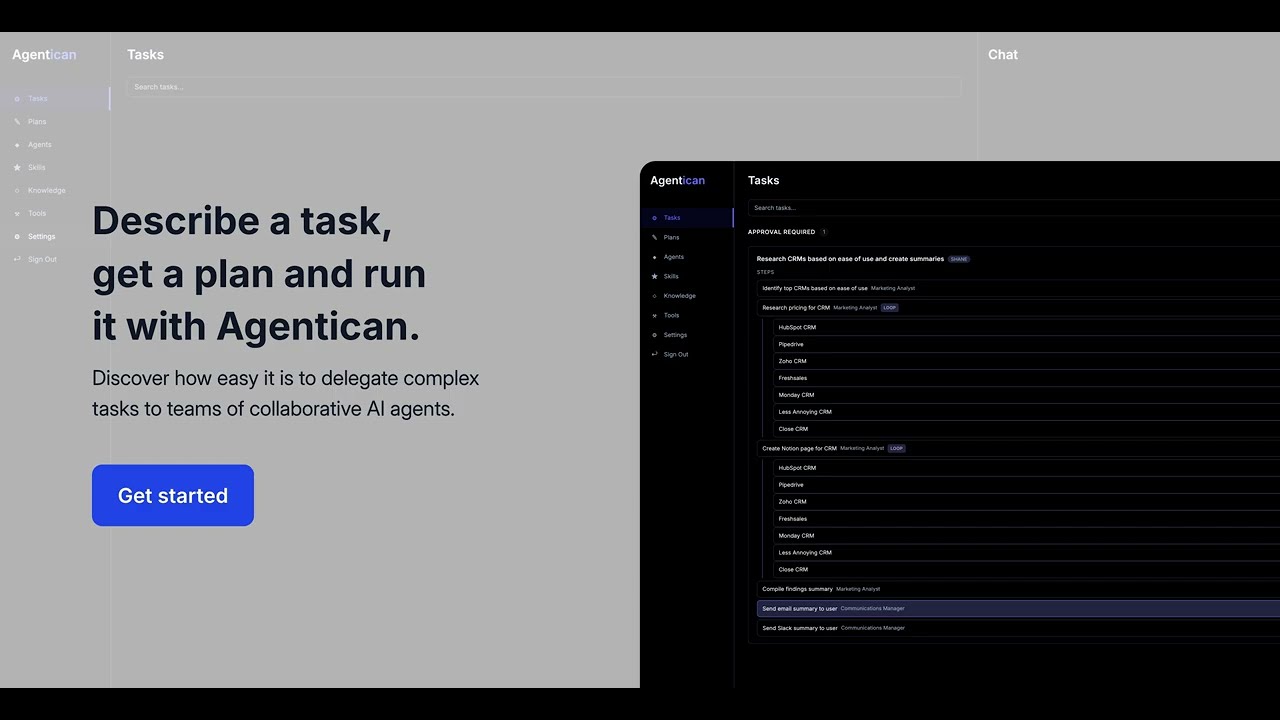Toggle LOOP on the Research pricing step
The width and height of the screenshot is (1280, 720).
pyautogui.click(x=889, y=307)
